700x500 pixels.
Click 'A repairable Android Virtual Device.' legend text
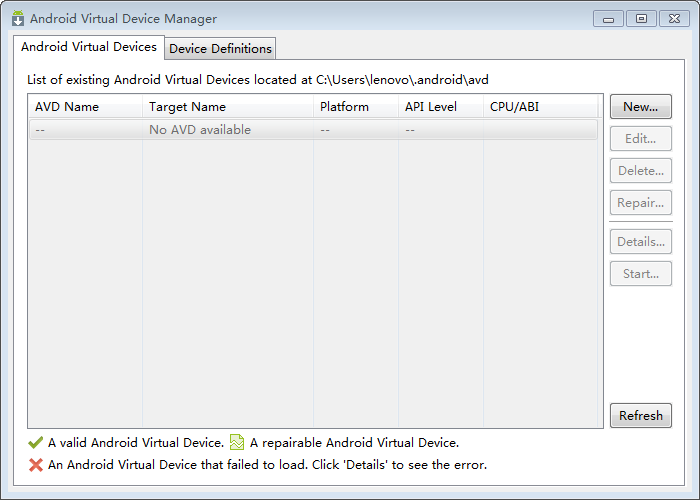tap(354, 442)
